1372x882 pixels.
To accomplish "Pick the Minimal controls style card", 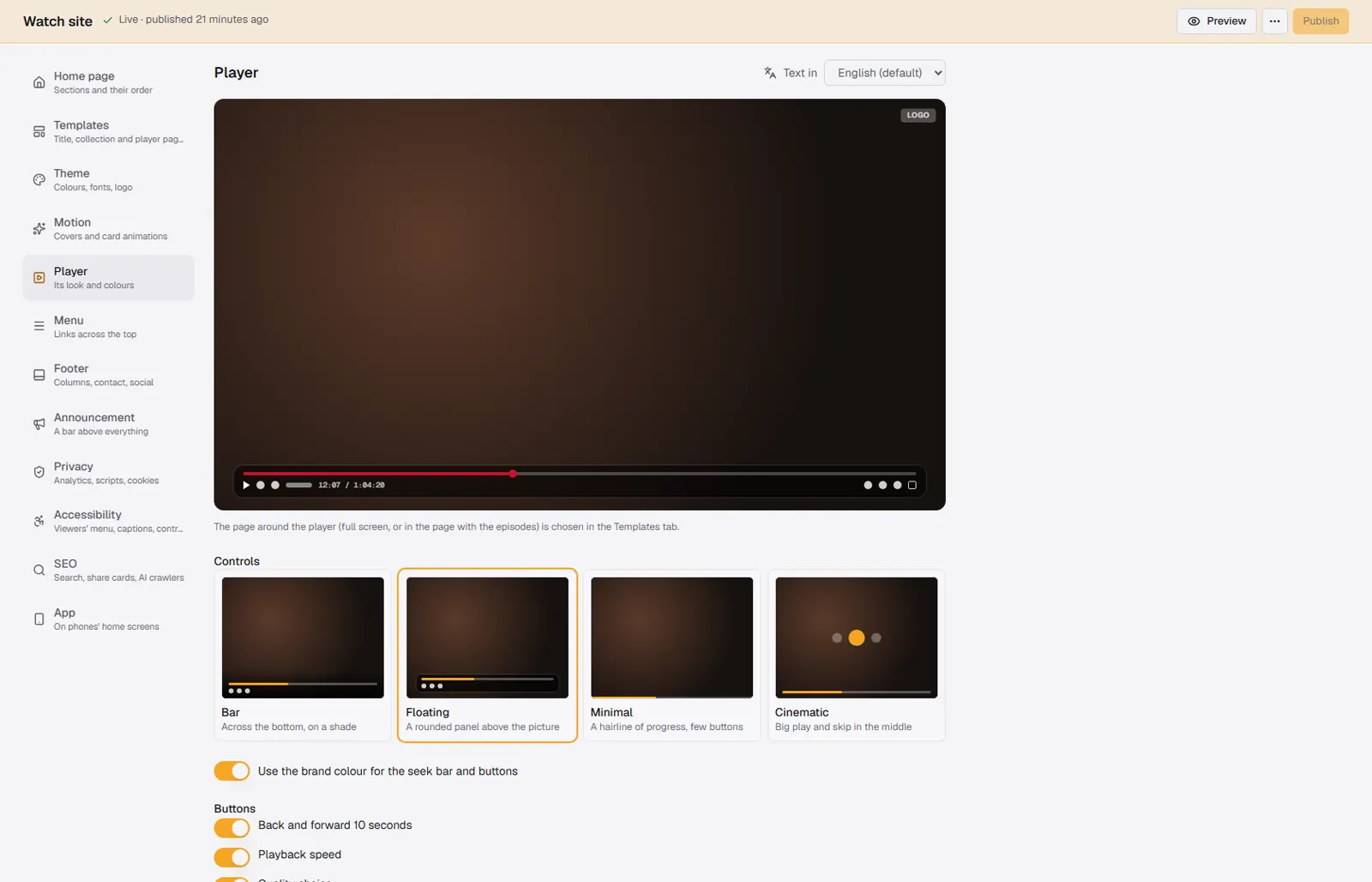I will click(x=671, y=655).
